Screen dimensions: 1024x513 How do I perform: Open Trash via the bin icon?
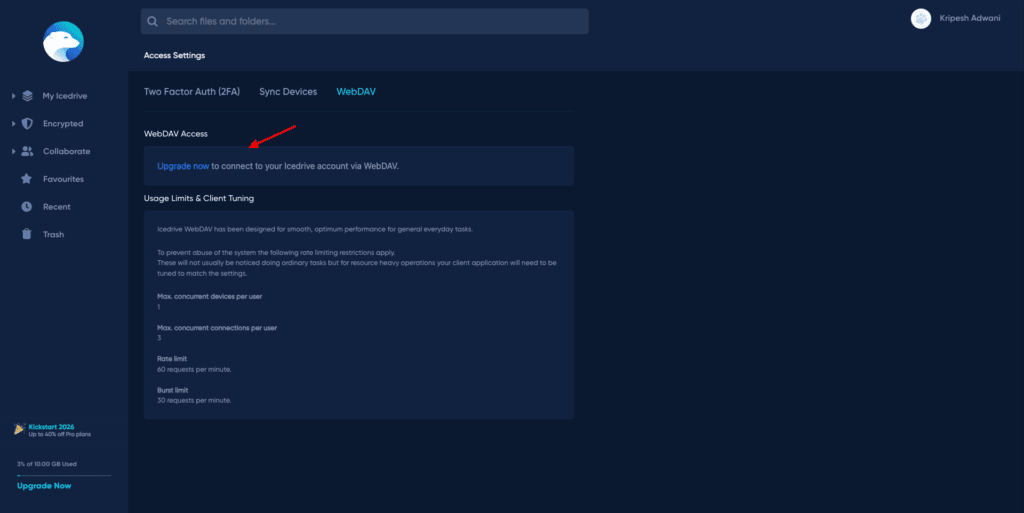click(x=27, y=234)
